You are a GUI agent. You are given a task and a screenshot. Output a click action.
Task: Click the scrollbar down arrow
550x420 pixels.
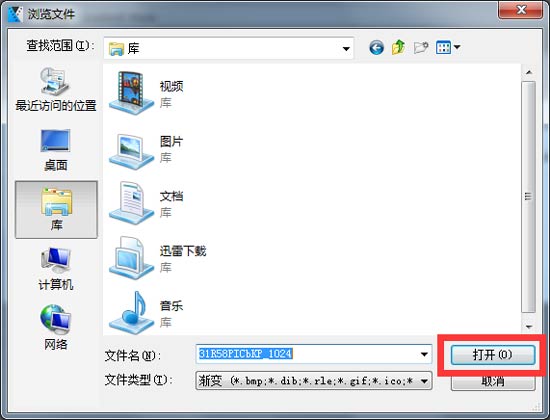click(529, 327)
